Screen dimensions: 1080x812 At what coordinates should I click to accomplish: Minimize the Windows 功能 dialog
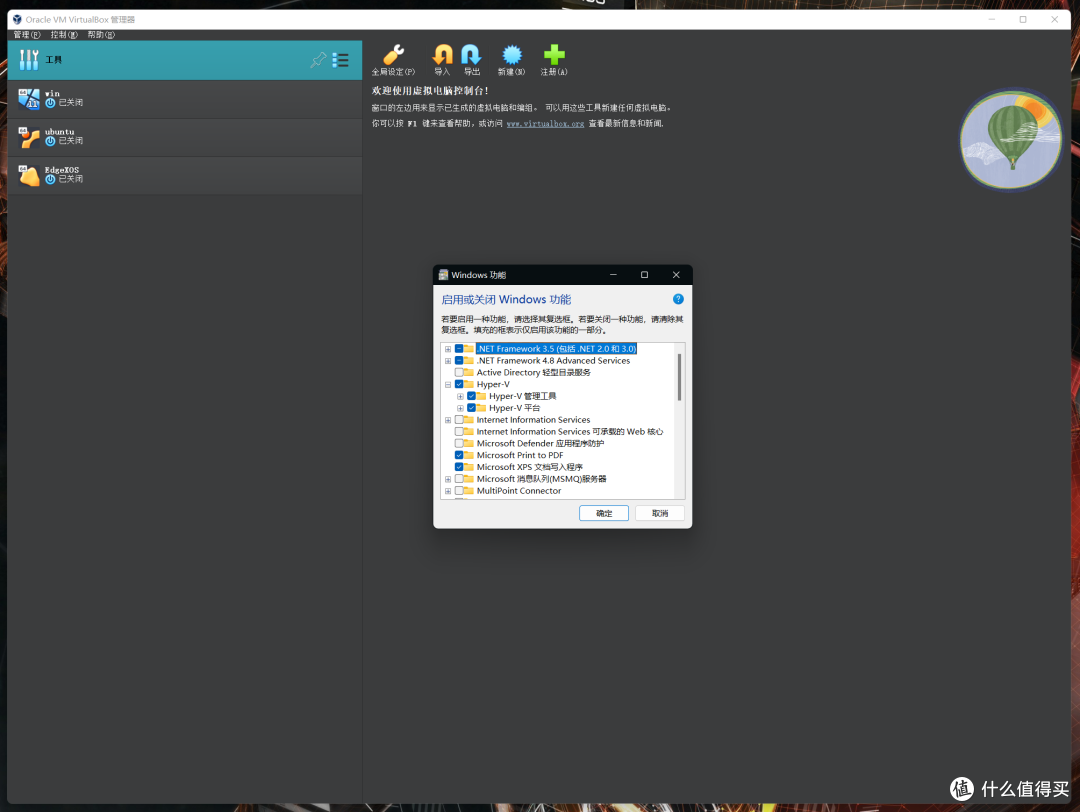[x=613, y=275]
